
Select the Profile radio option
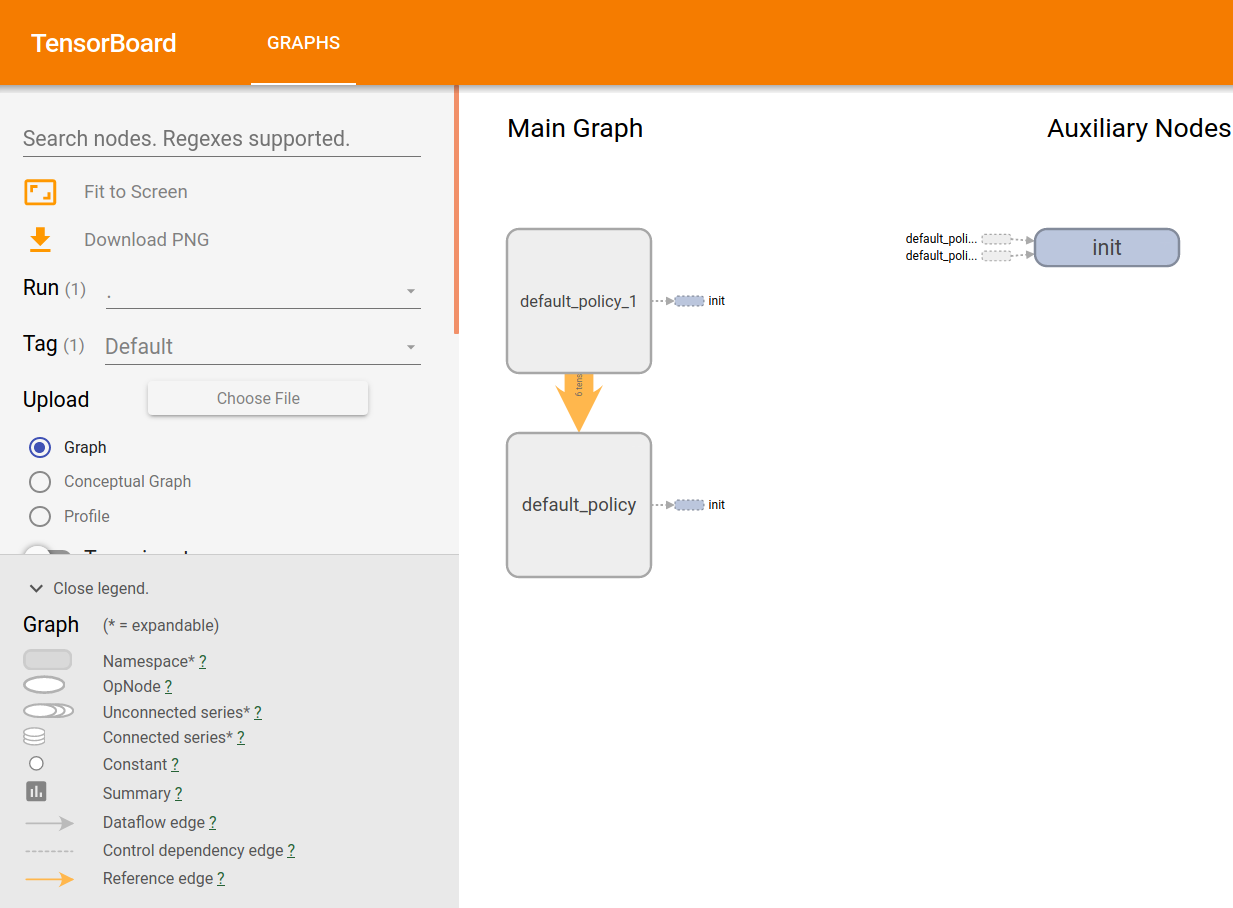point(40,516)
